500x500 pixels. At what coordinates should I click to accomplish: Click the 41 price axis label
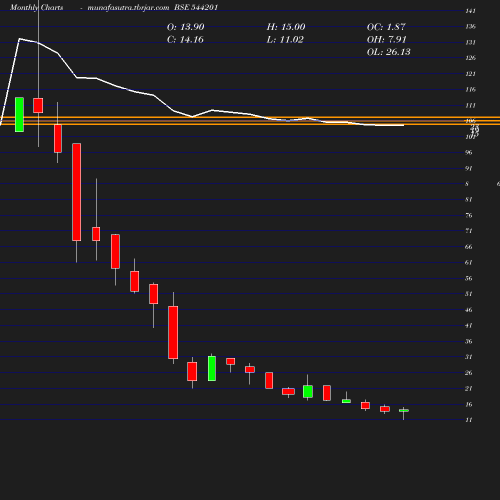click(469, 326)
